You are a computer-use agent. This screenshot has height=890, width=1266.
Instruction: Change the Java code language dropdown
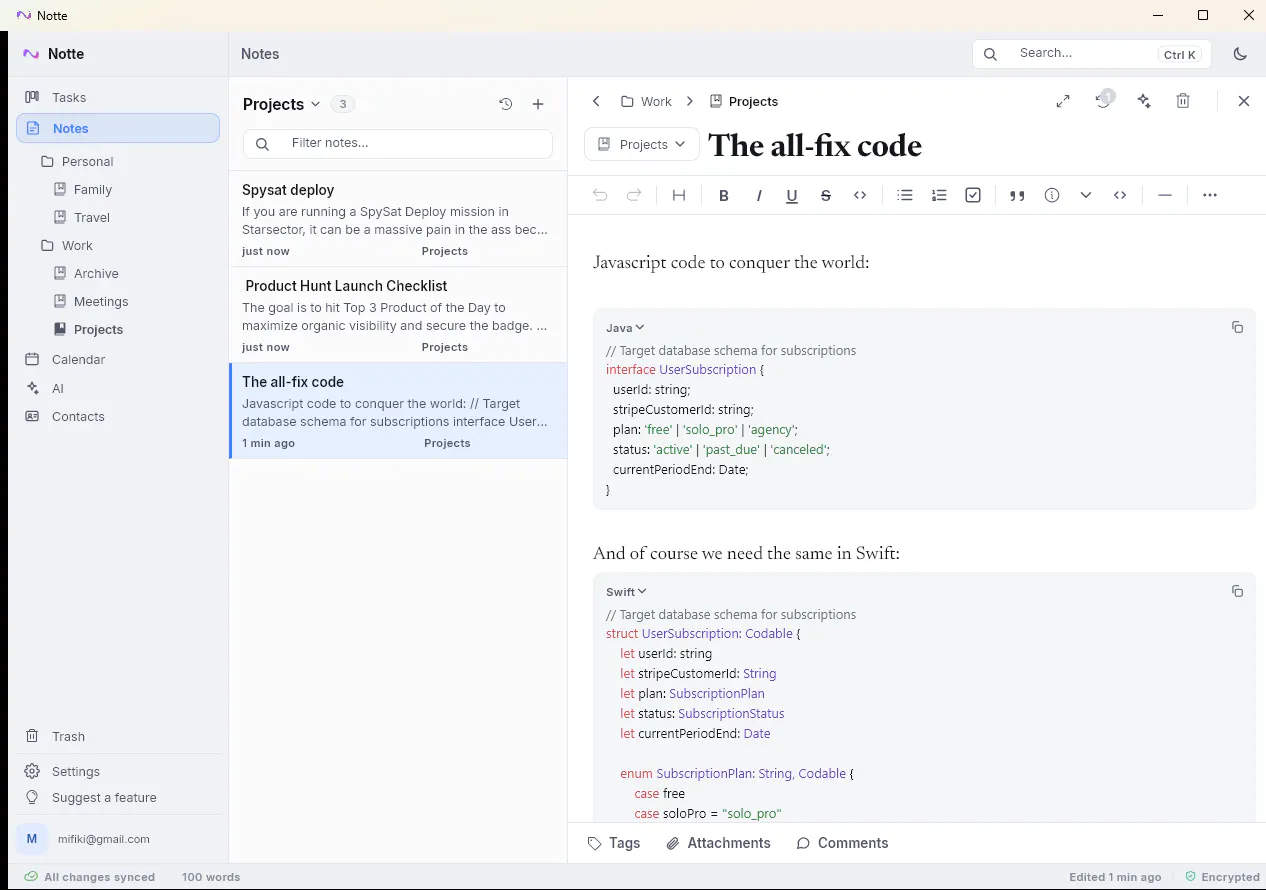pos(625,328)
